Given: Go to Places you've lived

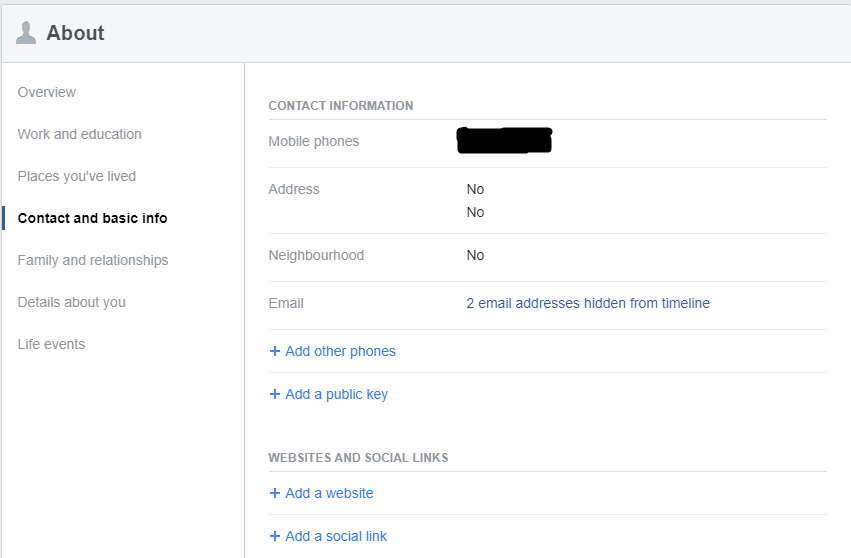Looking at the screenshot, I should [76, 176].
